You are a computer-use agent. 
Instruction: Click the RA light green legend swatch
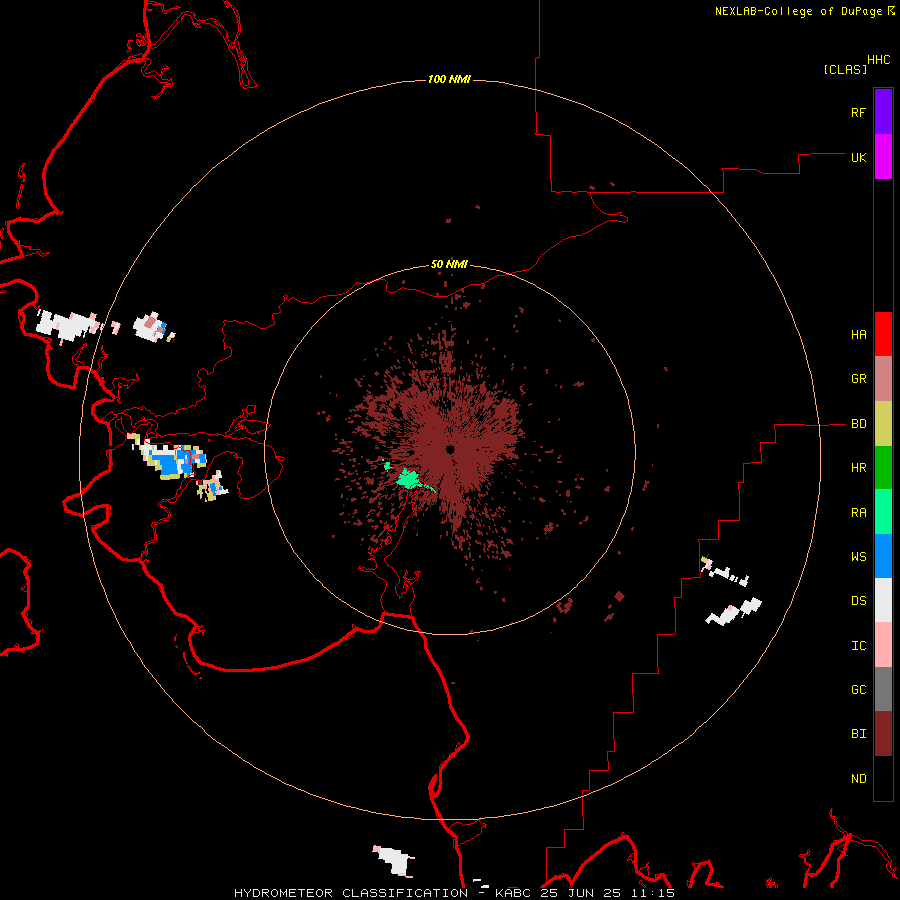(x=883, y=512)
